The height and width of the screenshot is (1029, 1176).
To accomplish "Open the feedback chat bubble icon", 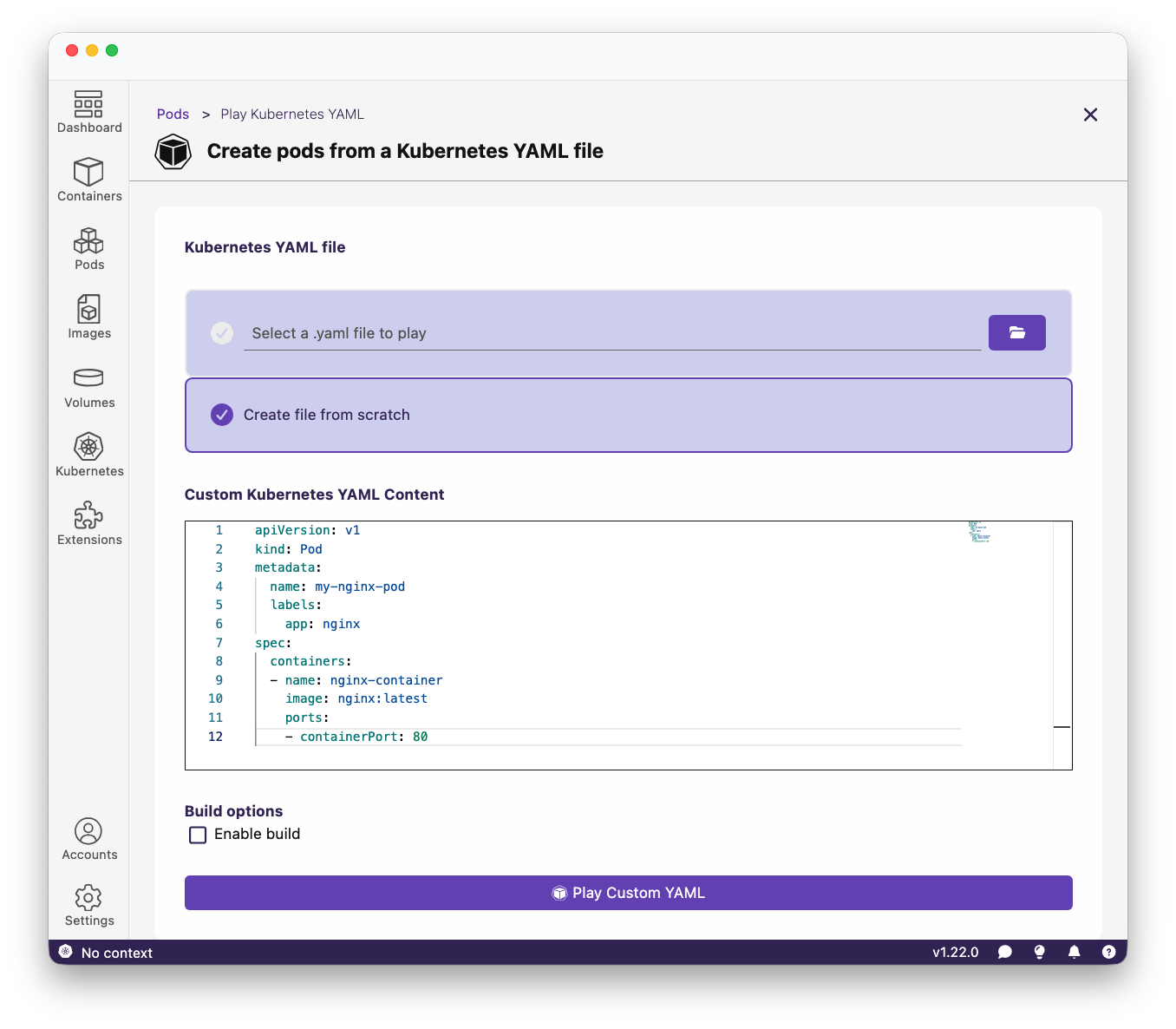I will tap(1005, 952).
